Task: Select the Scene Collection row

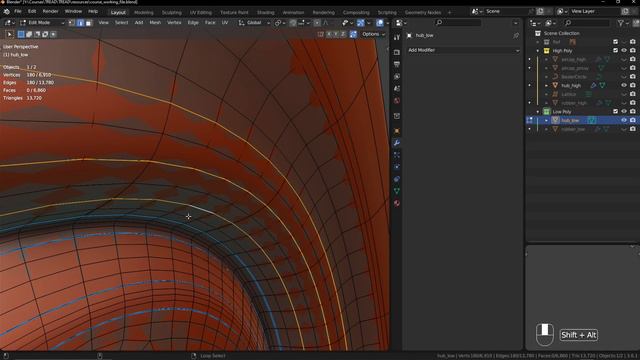Action: [x=561, y=33]
